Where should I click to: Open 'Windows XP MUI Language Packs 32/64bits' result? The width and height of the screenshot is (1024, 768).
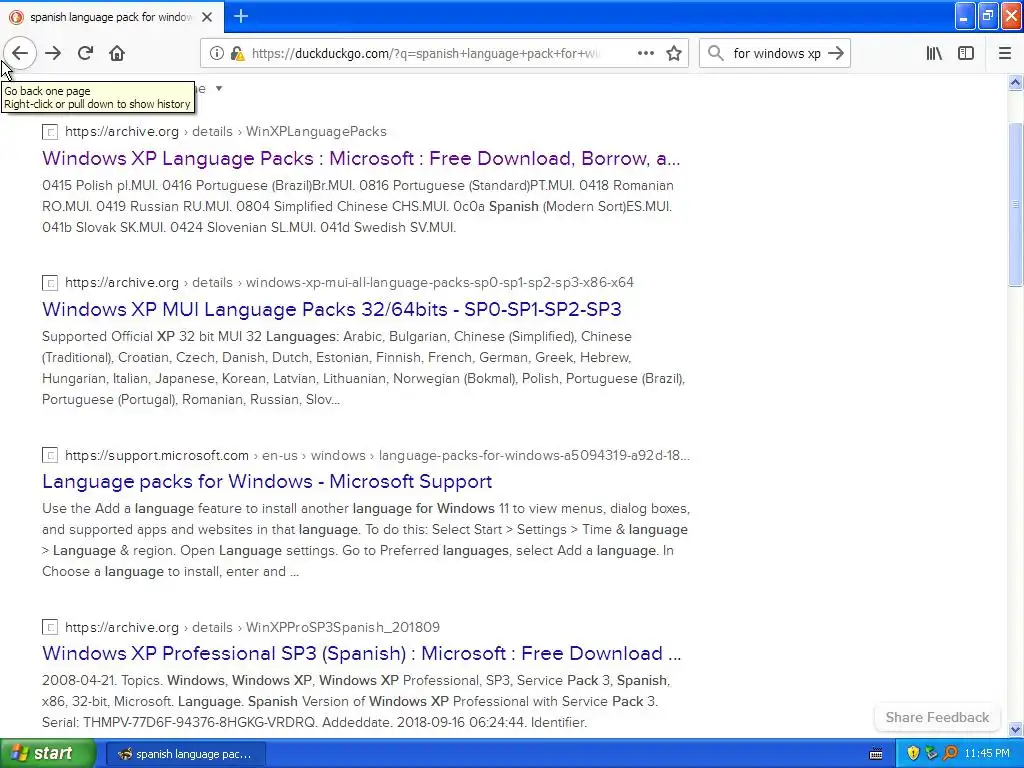[332, 310]
